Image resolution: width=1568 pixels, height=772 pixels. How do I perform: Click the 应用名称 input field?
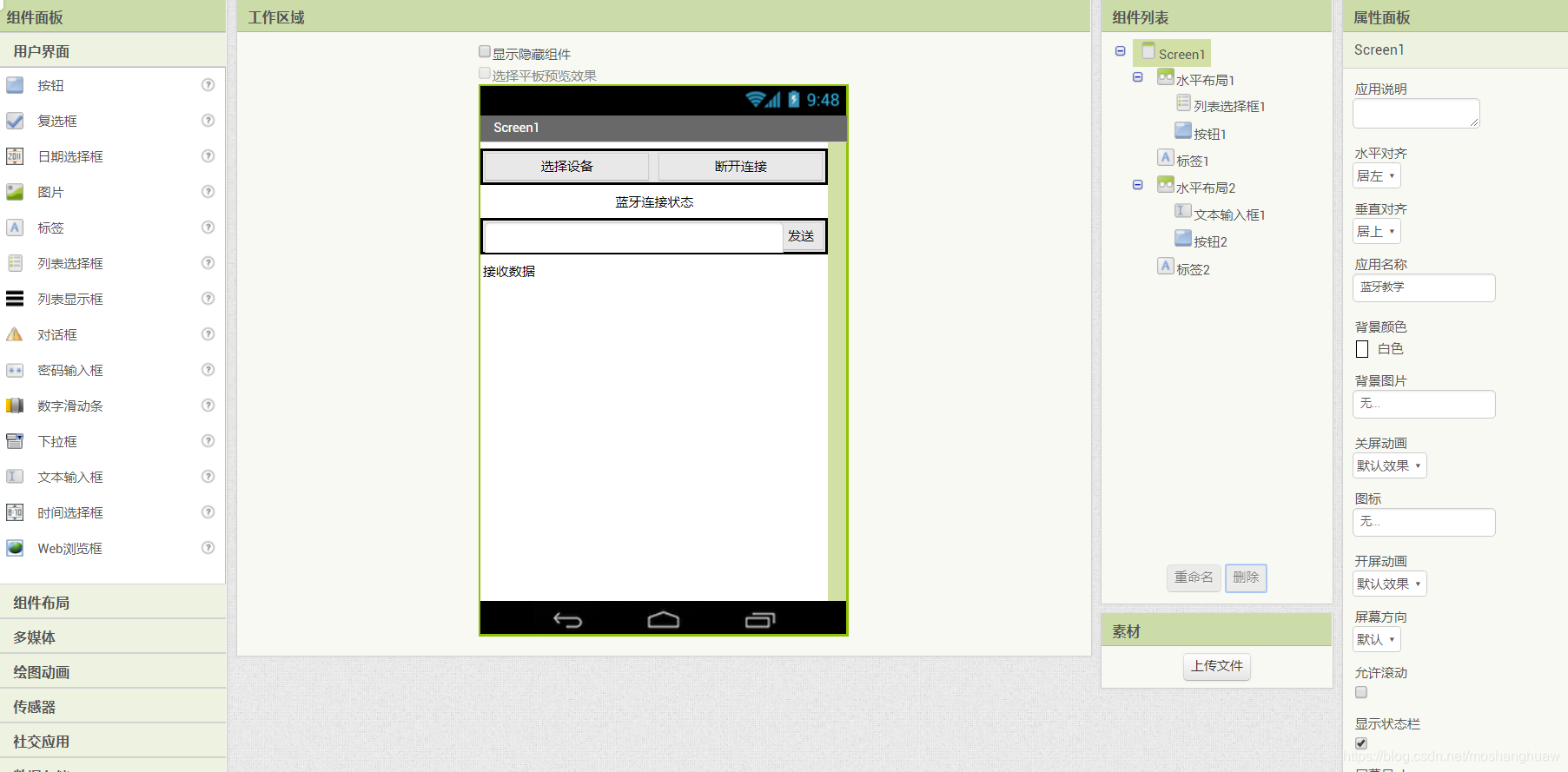pyautogui.click(x=1424, y=287)
